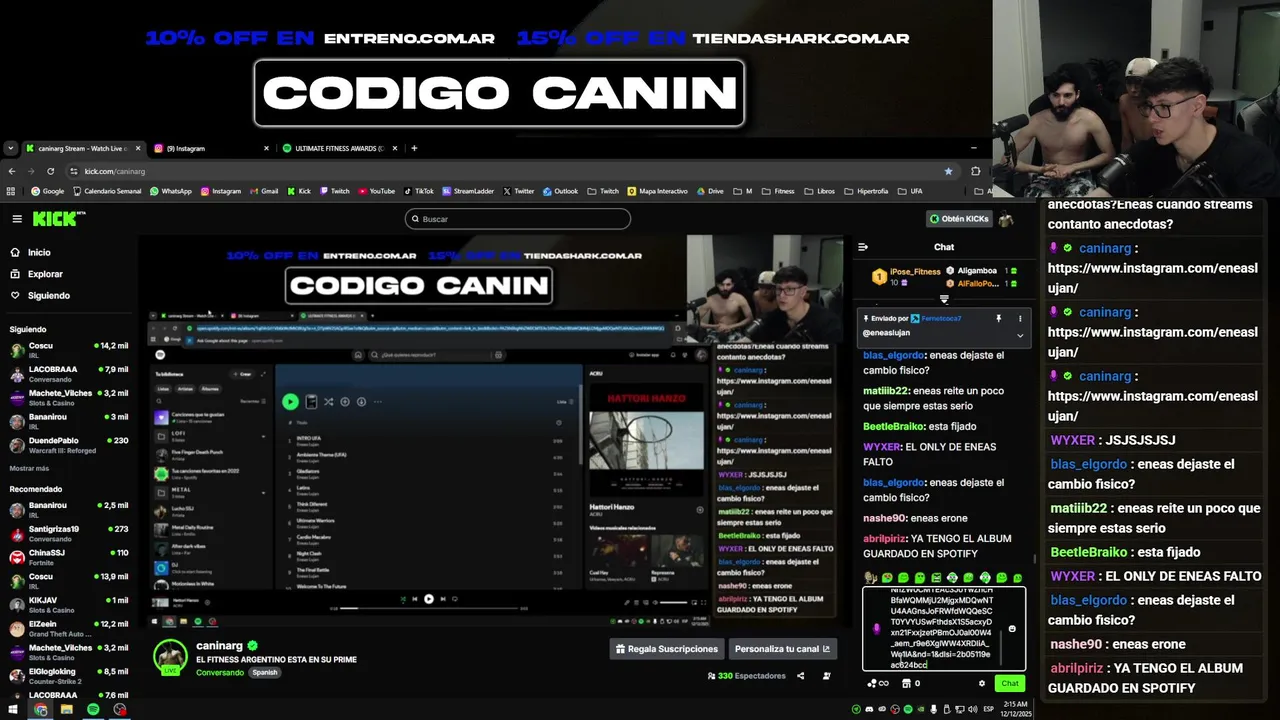Click the Conversando category link

(220, 673)
